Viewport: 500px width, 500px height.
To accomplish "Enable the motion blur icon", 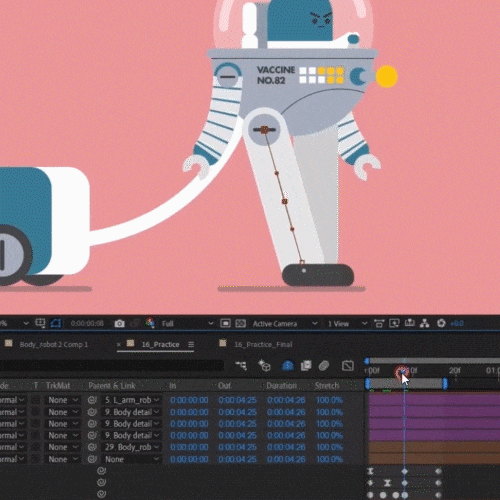I will click(x=324, y=366).
